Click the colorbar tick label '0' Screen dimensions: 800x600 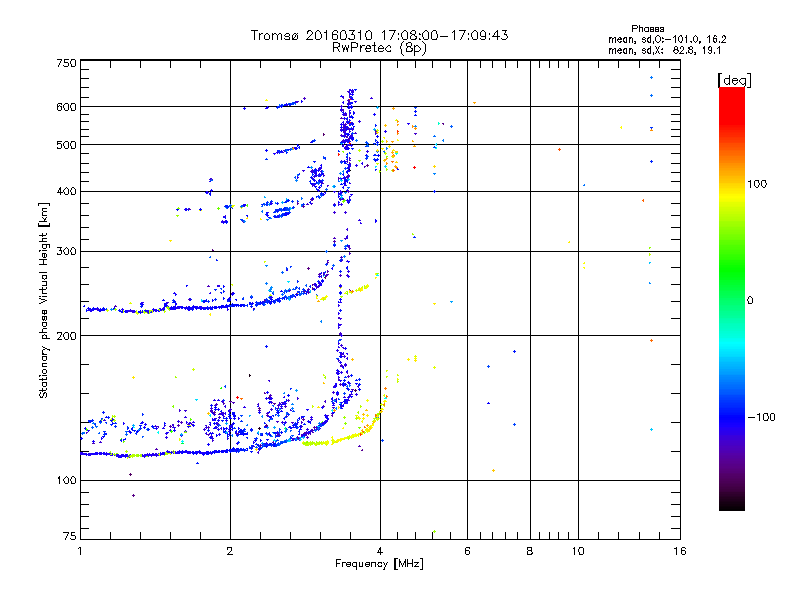[x=750, y=301]
